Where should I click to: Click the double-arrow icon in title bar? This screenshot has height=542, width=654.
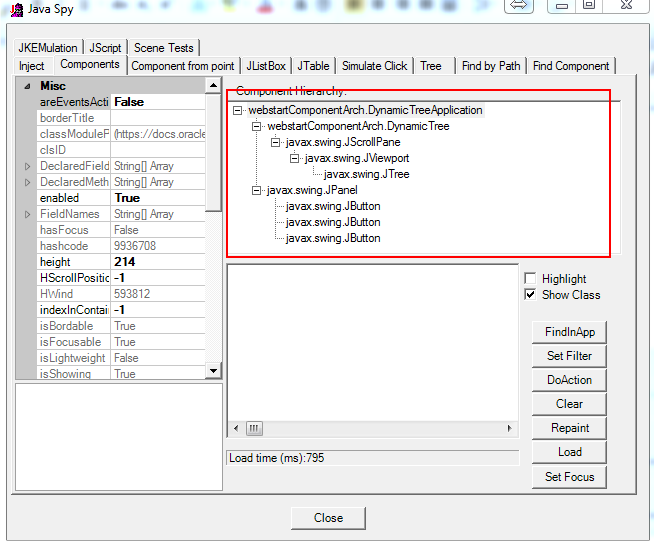[x=518, y=6]
